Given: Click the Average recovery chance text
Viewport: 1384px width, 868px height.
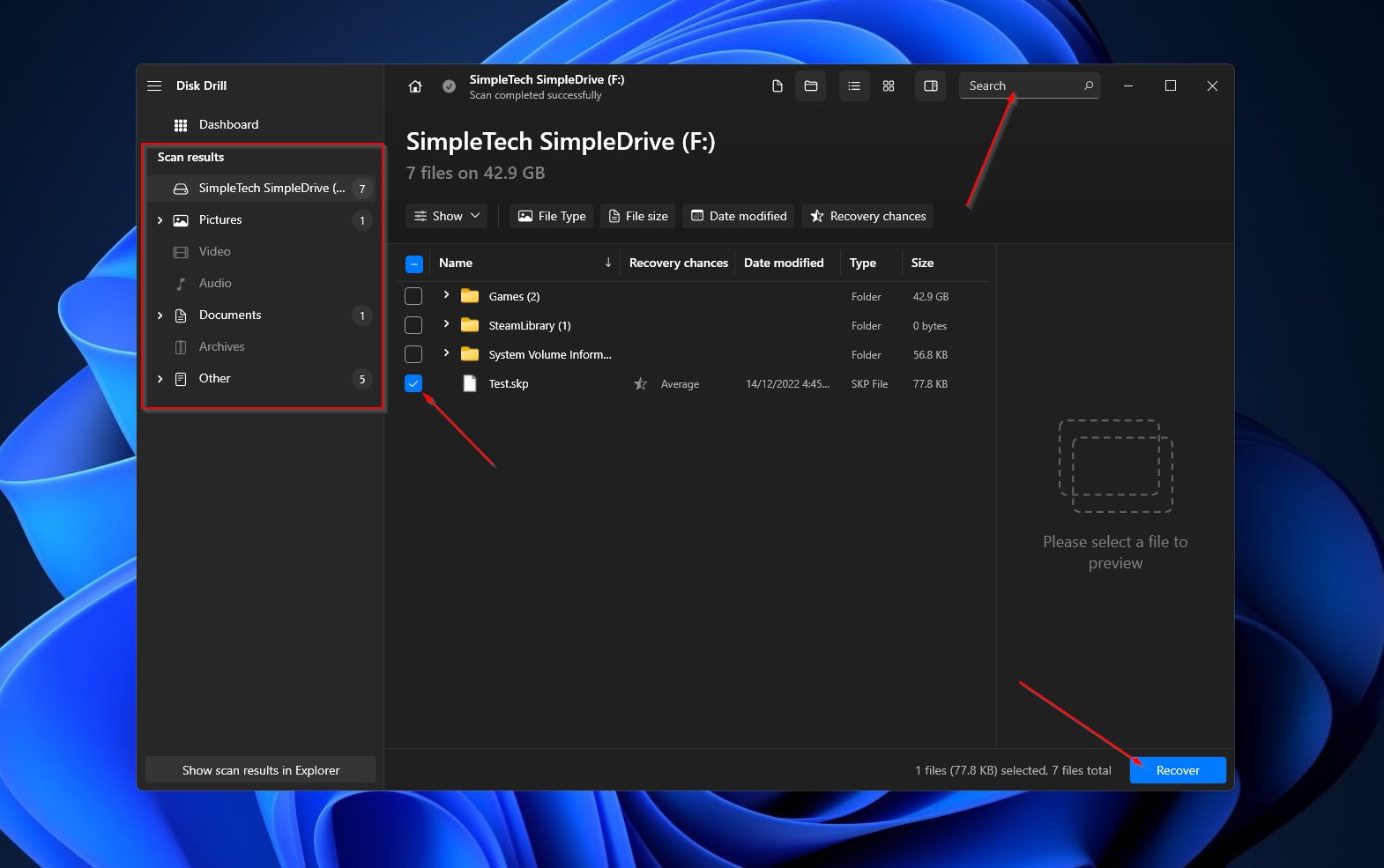Looking at the screenshot, I should (680, 384).
